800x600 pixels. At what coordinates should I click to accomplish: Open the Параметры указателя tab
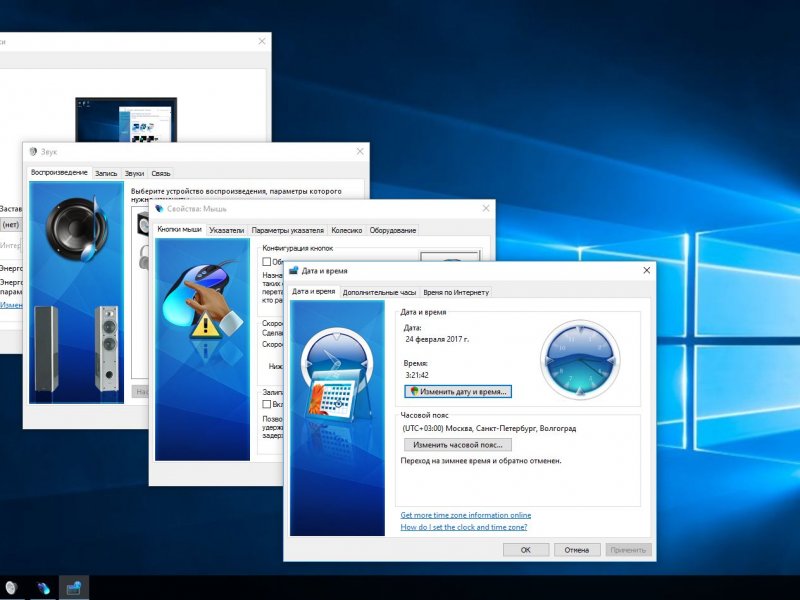287,230
